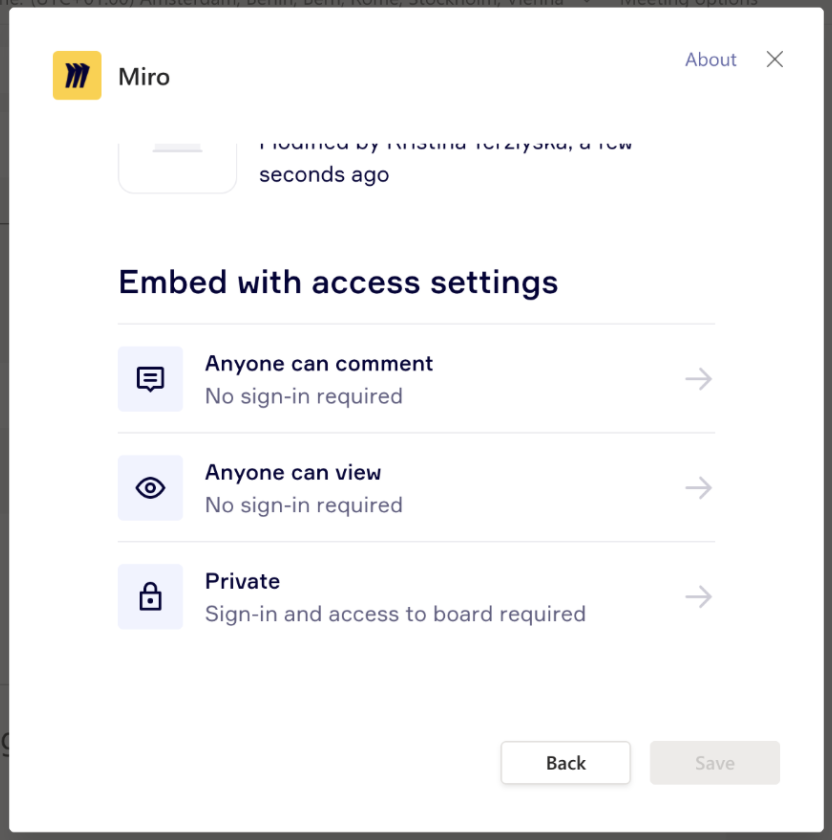Image resolution: width=832 pixels, height=840 pixels.
Task: Close the Miro dialog with the X
Action: tap(774, 60)
